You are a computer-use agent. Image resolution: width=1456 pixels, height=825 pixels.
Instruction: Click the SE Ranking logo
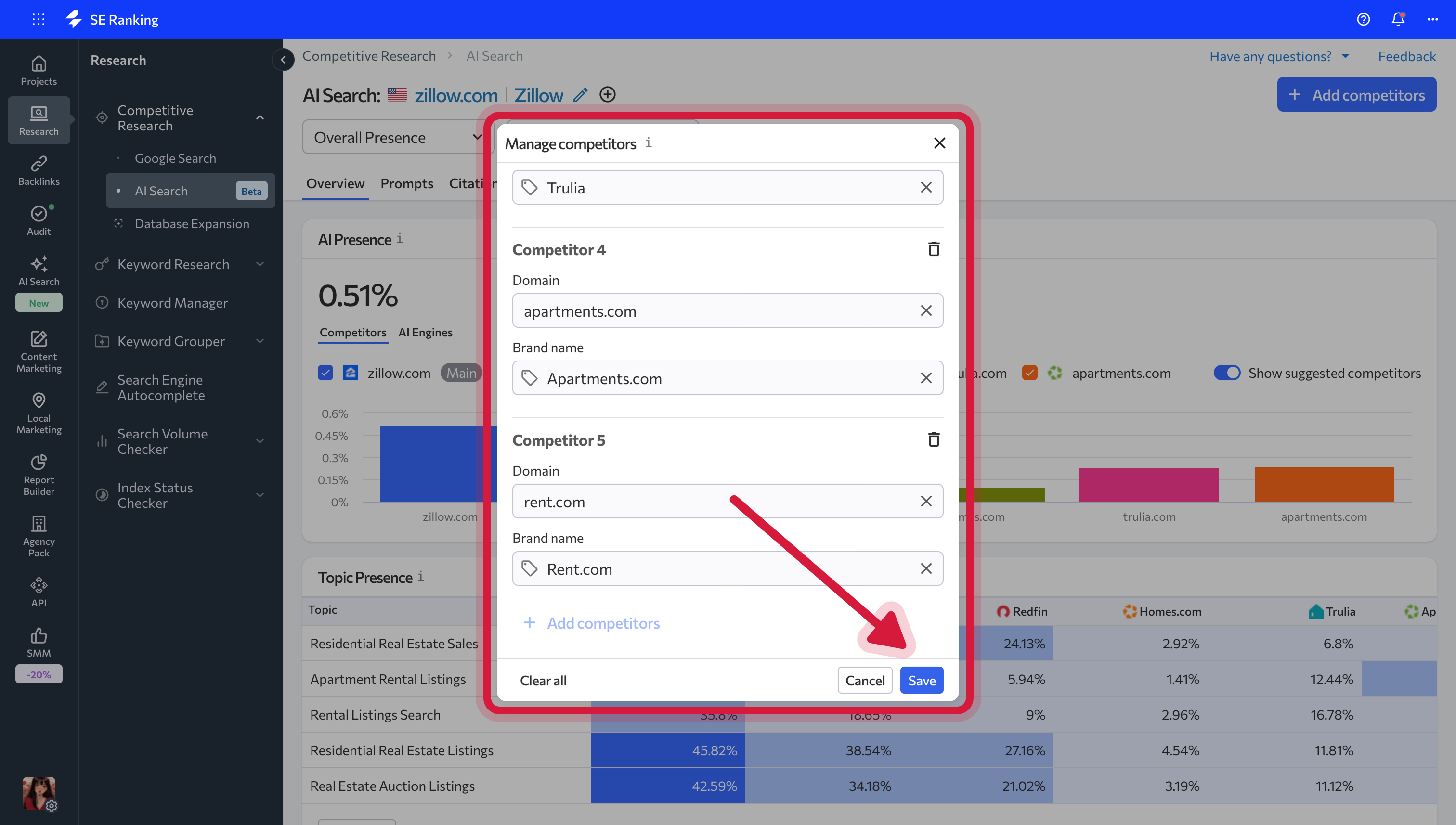click(x=112, y=19)
